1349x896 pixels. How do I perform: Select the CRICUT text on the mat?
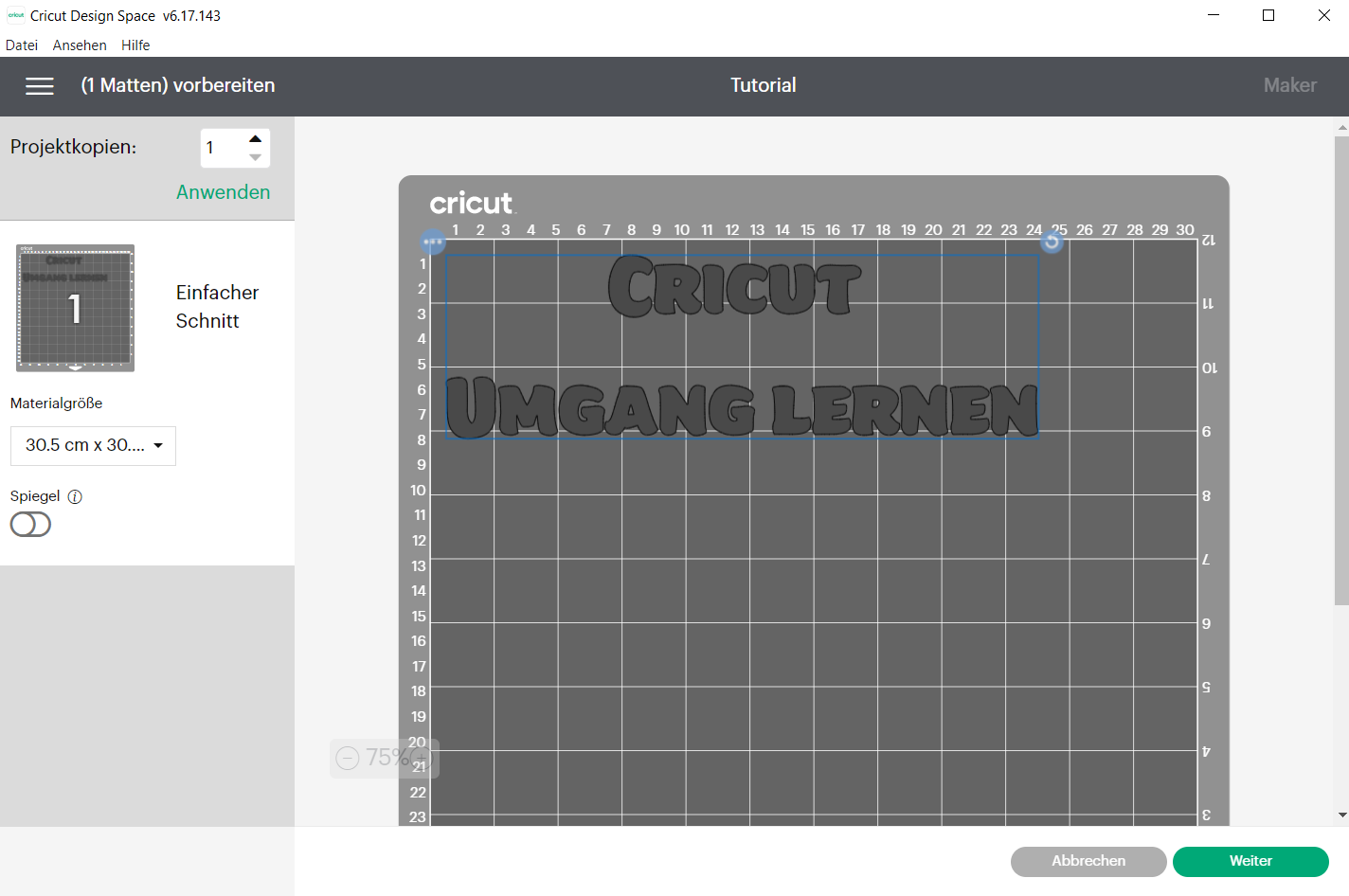[735, 286]
